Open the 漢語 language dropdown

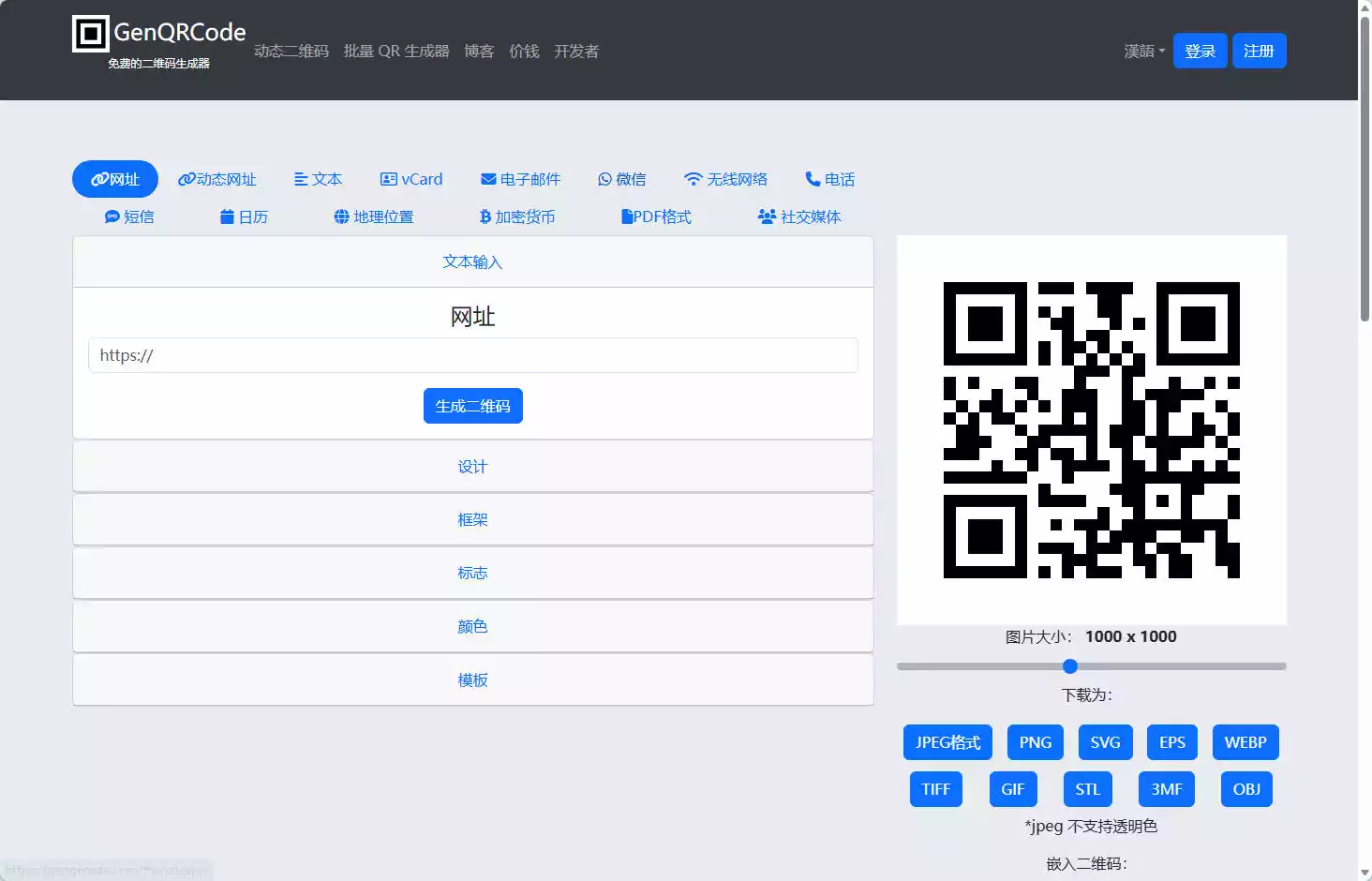coord(1144,51)
